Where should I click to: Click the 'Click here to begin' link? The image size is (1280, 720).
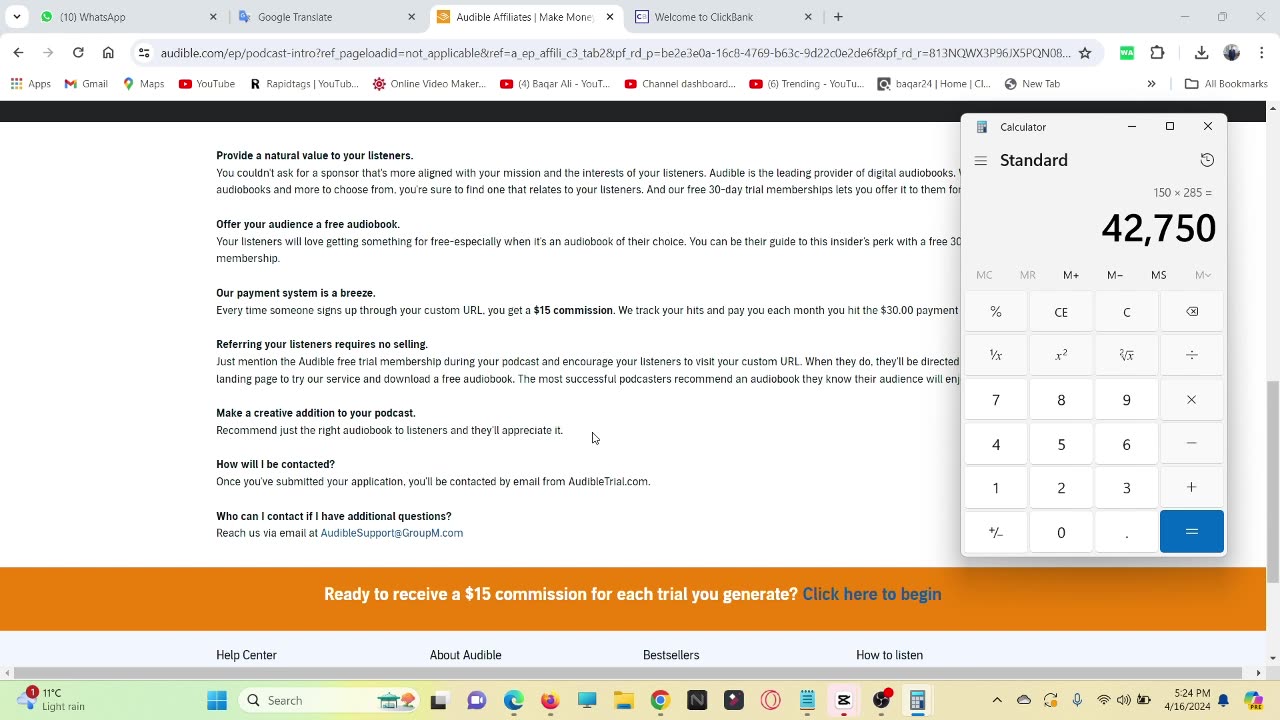point(872,594)
